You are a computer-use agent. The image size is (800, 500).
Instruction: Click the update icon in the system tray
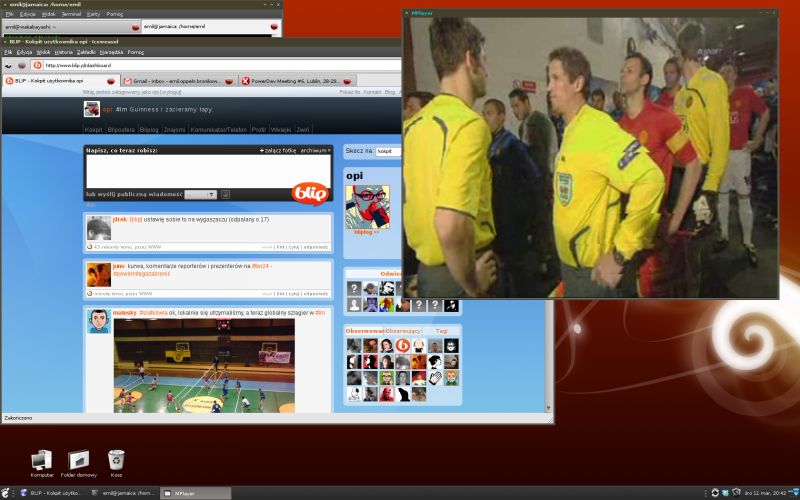pyautogui.click(x=715, y=493)
